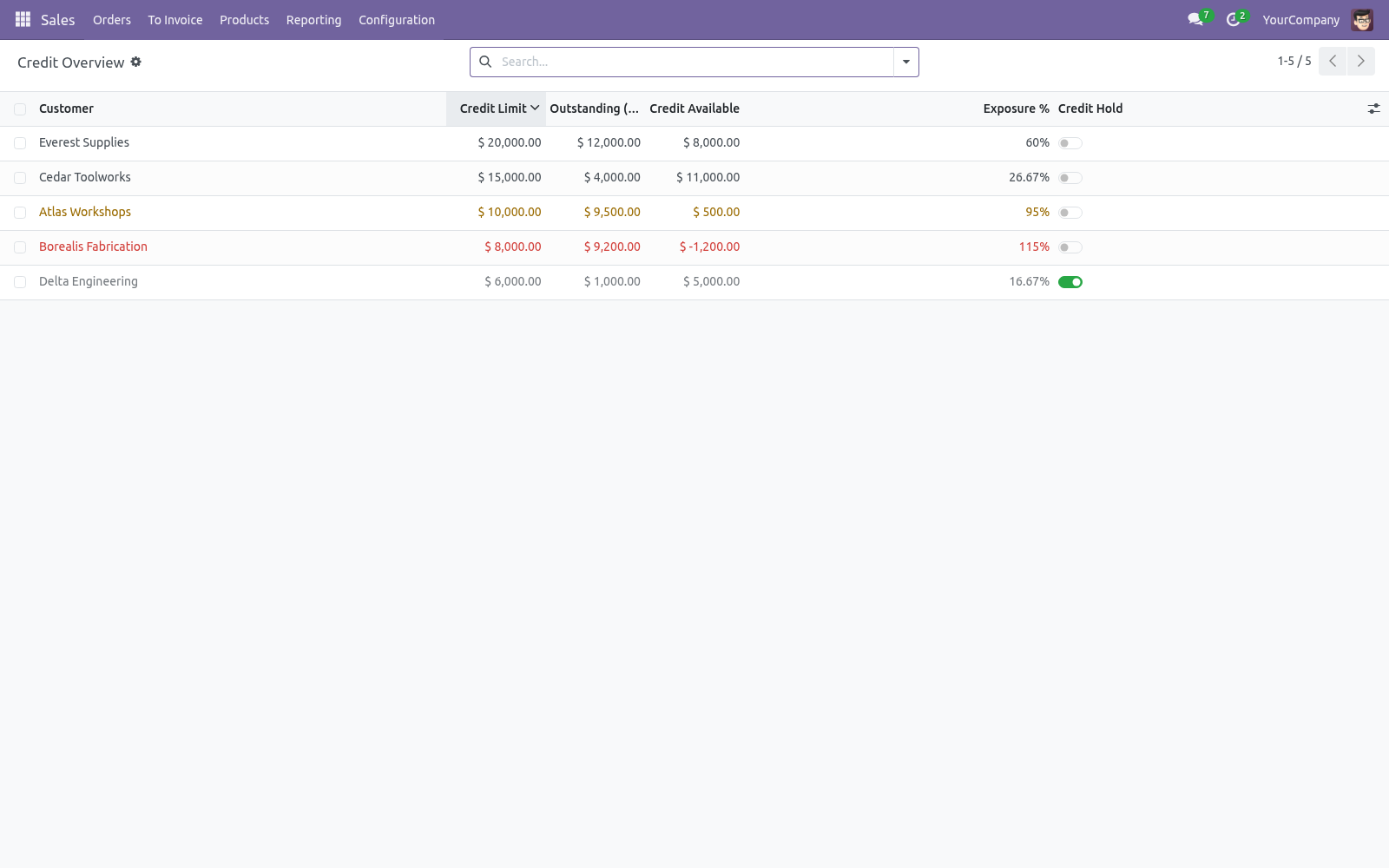Open the Reporting menu
The height and width of the screenshot is (868, 1389).
[x=314, y=19]
